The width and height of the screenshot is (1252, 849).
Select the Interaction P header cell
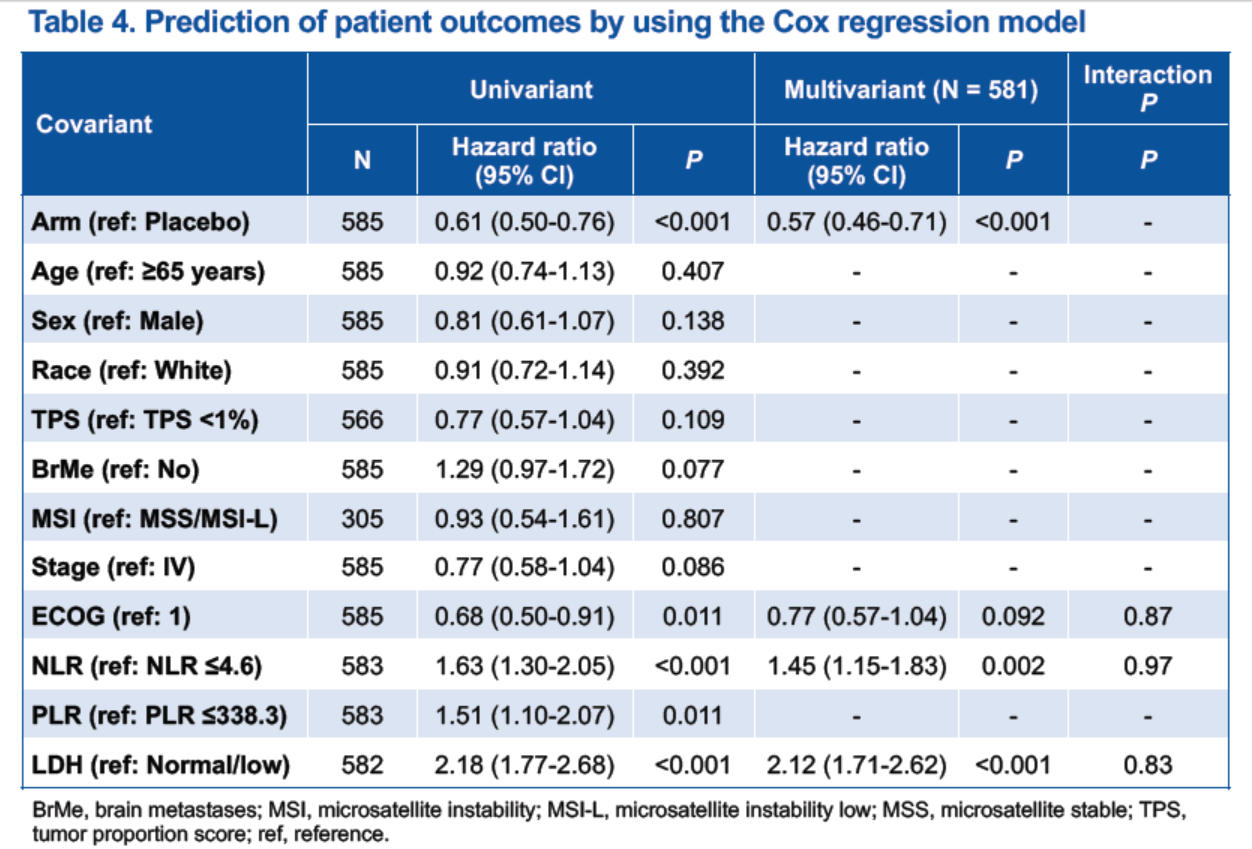click(1147, 88)
